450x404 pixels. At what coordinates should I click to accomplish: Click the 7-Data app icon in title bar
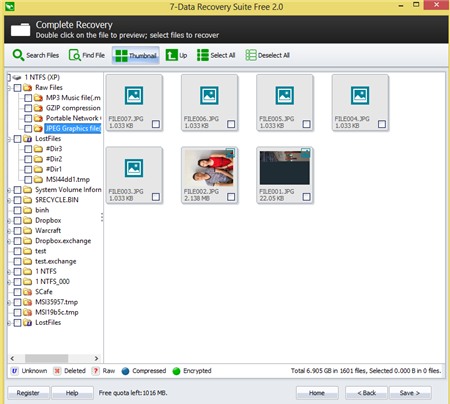tap(10, 6)
